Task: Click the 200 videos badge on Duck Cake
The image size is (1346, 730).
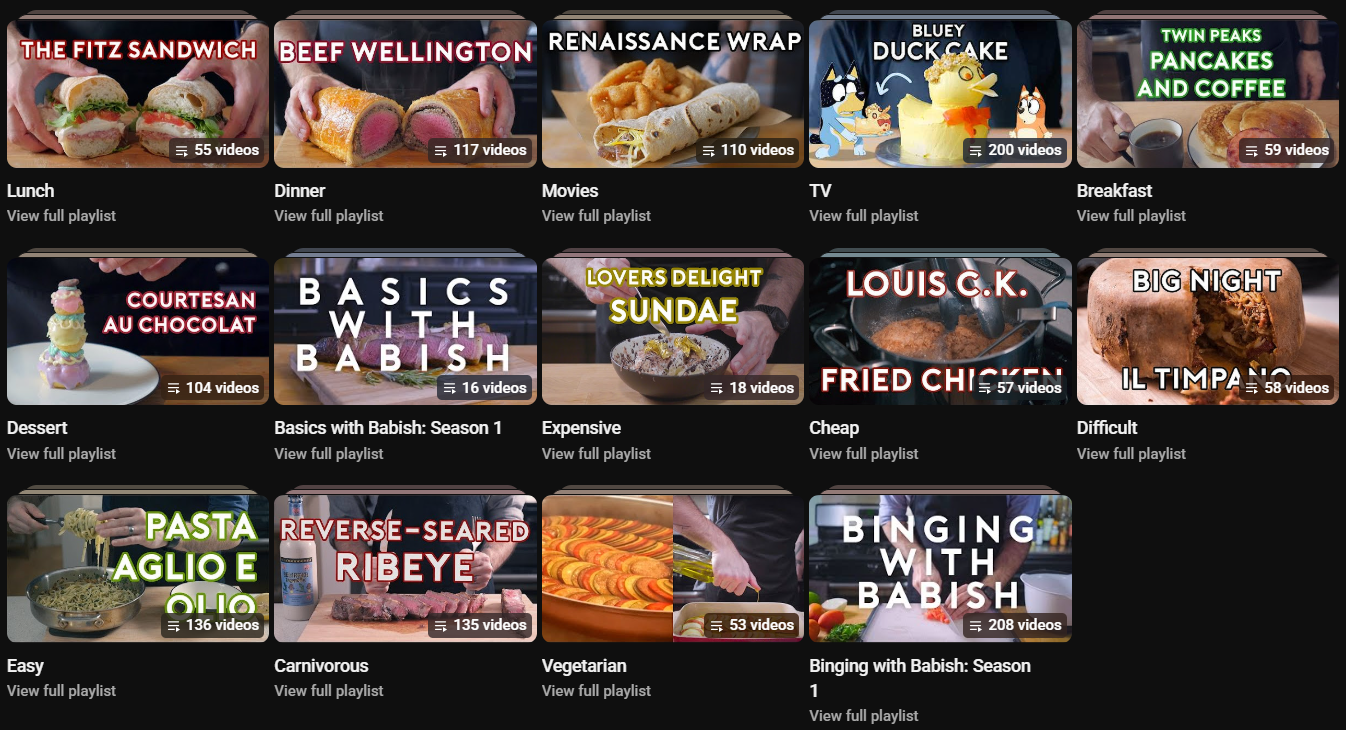Action: (1015, 150)
